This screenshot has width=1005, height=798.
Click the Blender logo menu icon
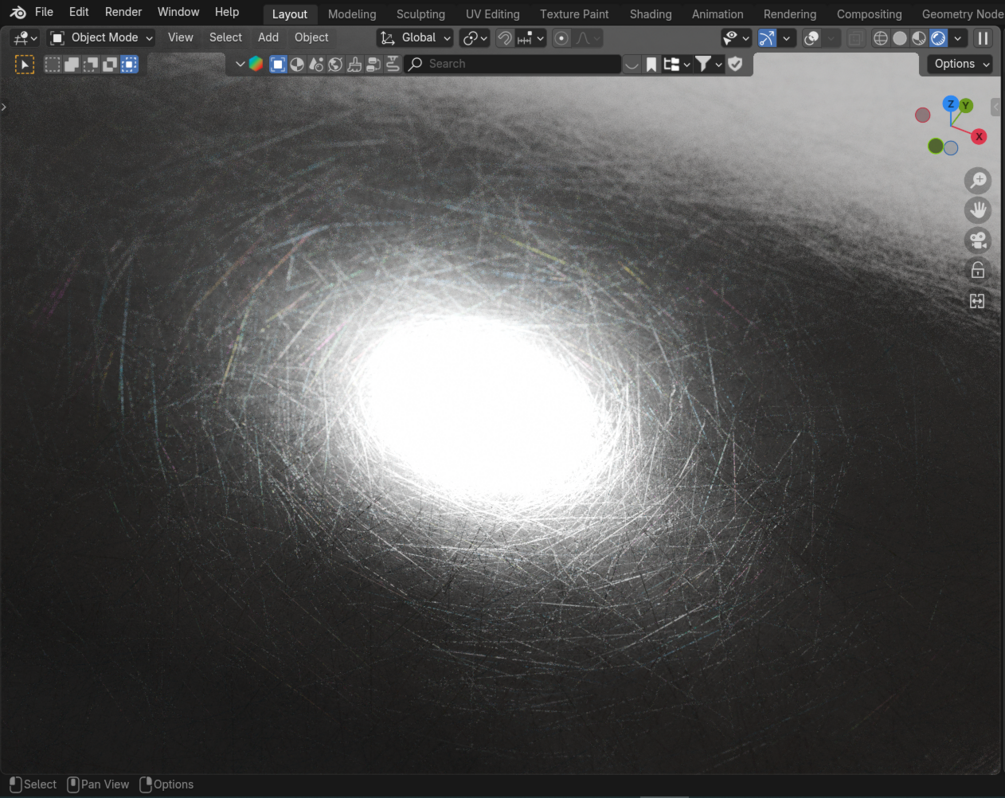pos(18,12)
